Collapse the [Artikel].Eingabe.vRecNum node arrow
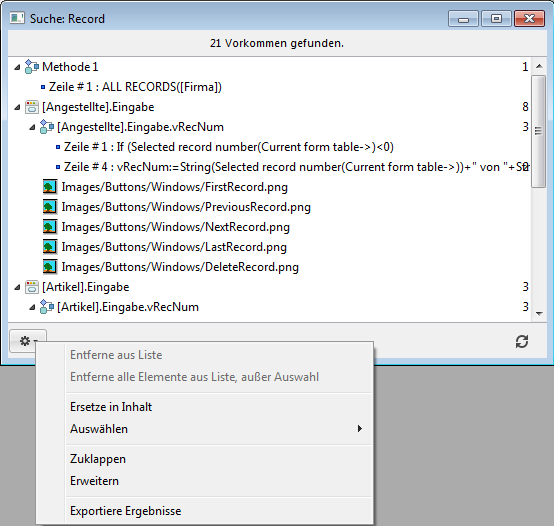 [32, 307]
